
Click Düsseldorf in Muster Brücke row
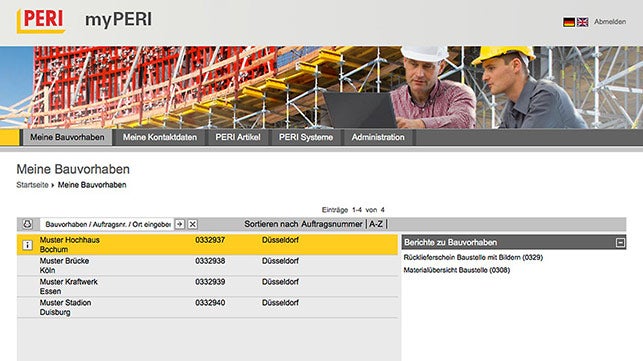[280, 261]
